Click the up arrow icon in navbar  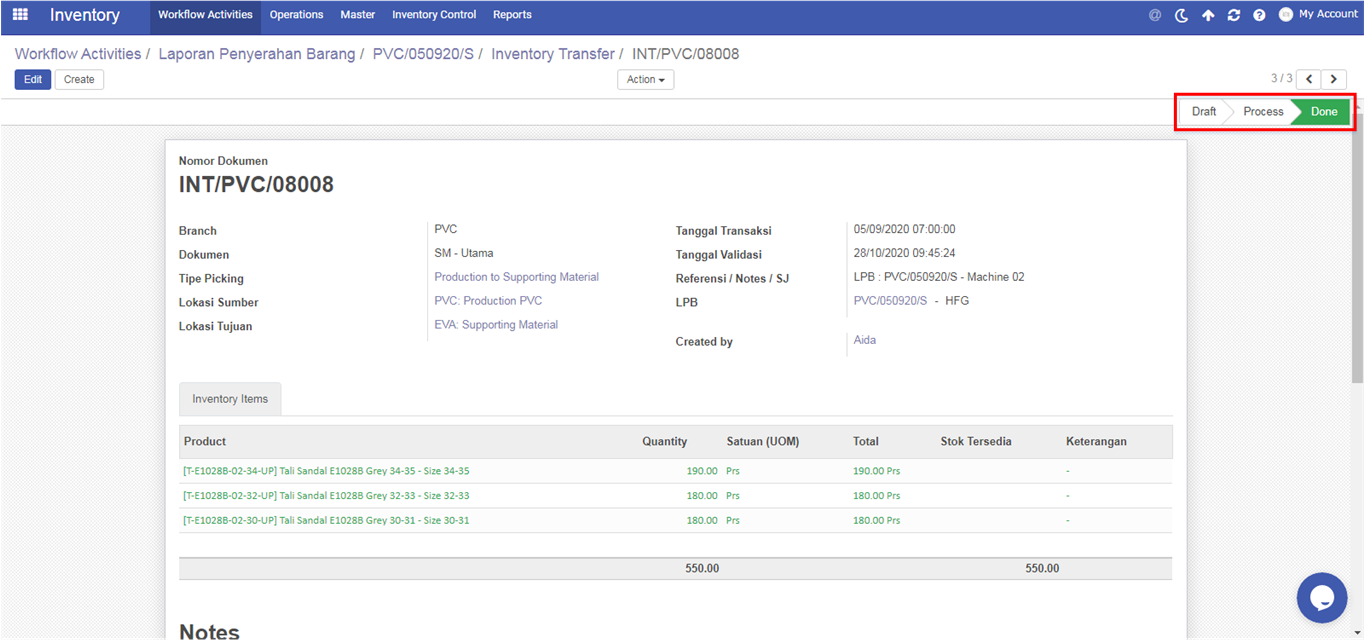(1208, 15)
